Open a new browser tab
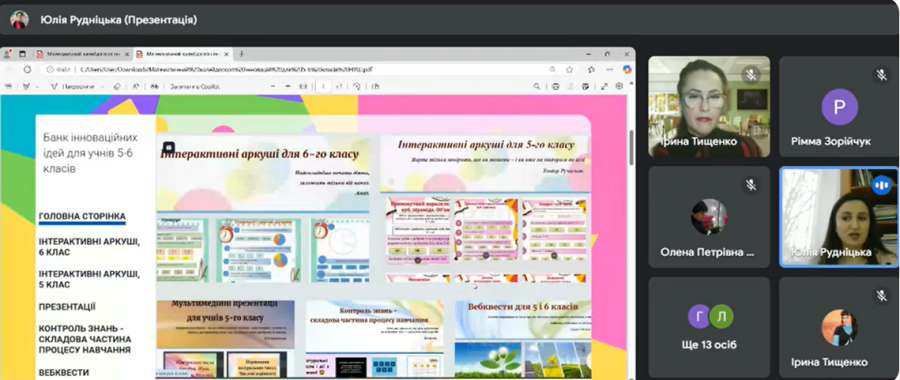900x380 pixels. 242,54
